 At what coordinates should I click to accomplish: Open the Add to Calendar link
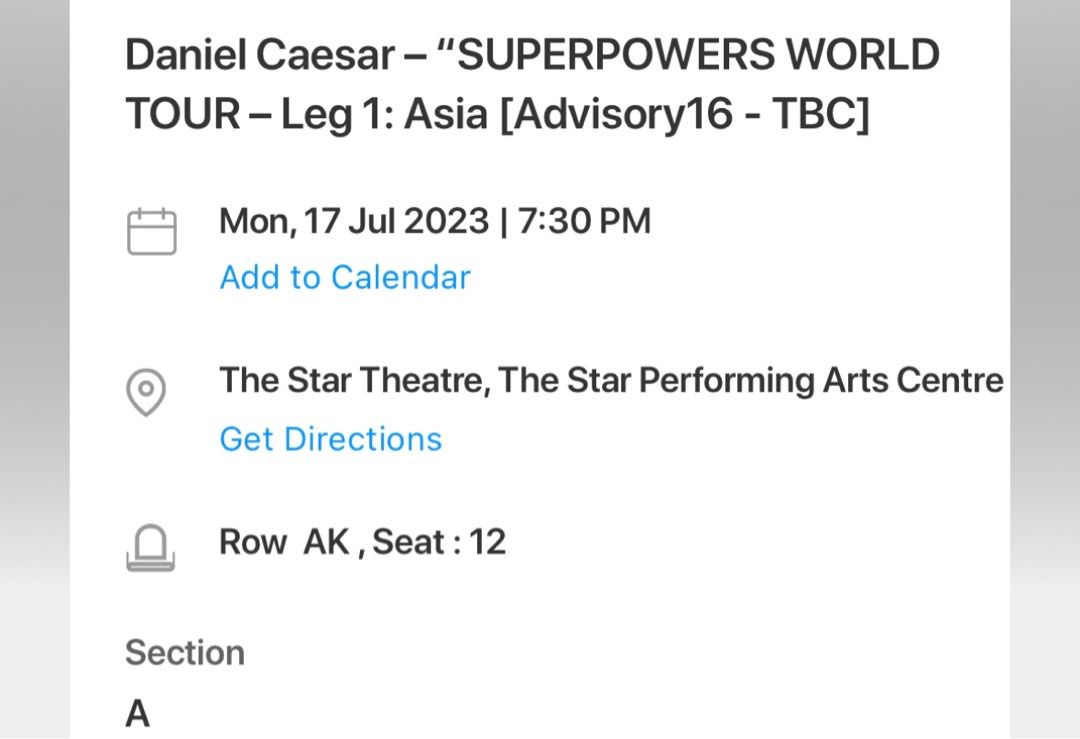pos(344,277)
